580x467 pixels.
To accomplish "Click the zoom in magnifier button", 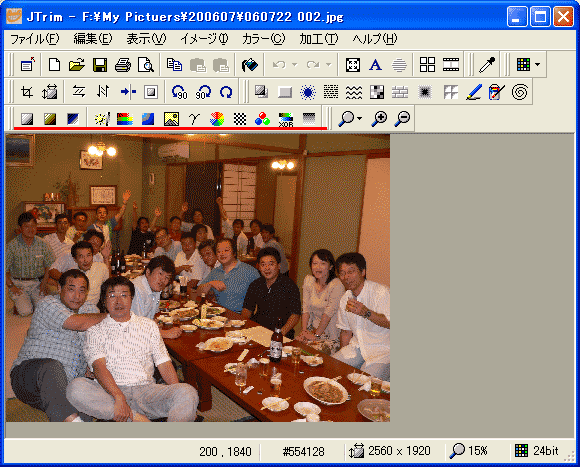I will pos(380,119).
